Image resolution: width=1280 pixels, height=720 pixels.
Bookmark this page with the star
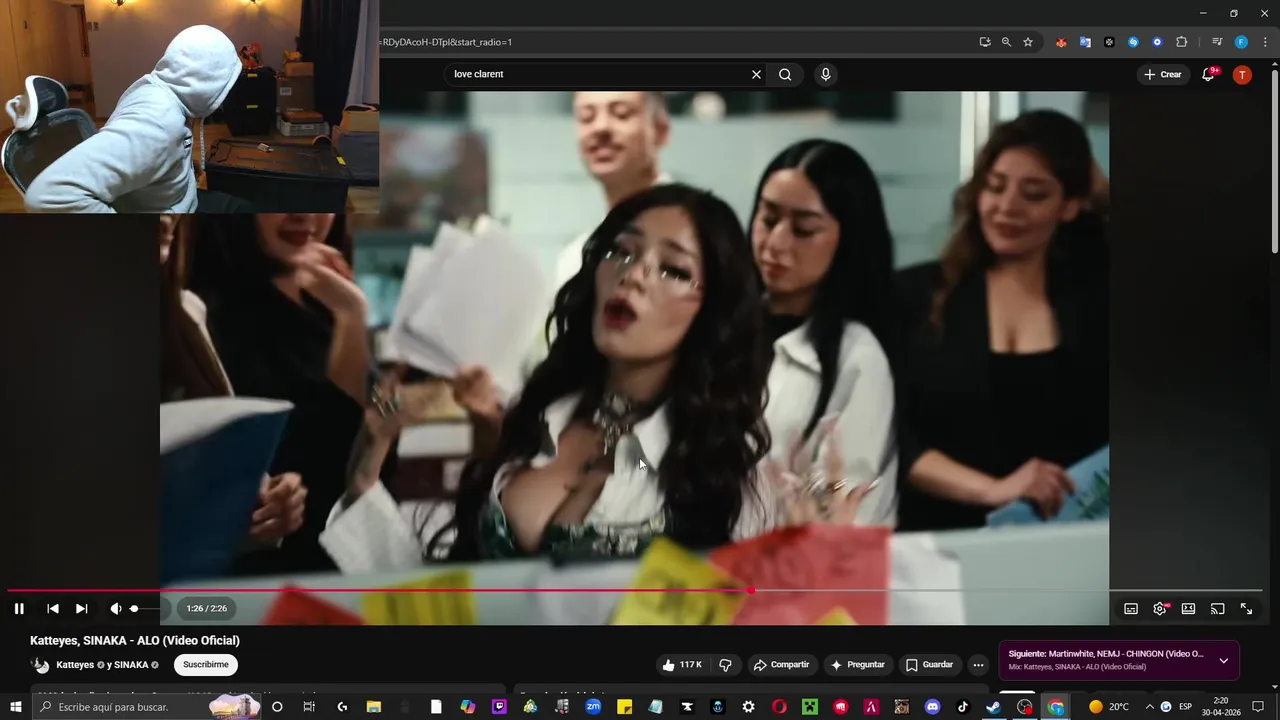[x=1028, y=42]
